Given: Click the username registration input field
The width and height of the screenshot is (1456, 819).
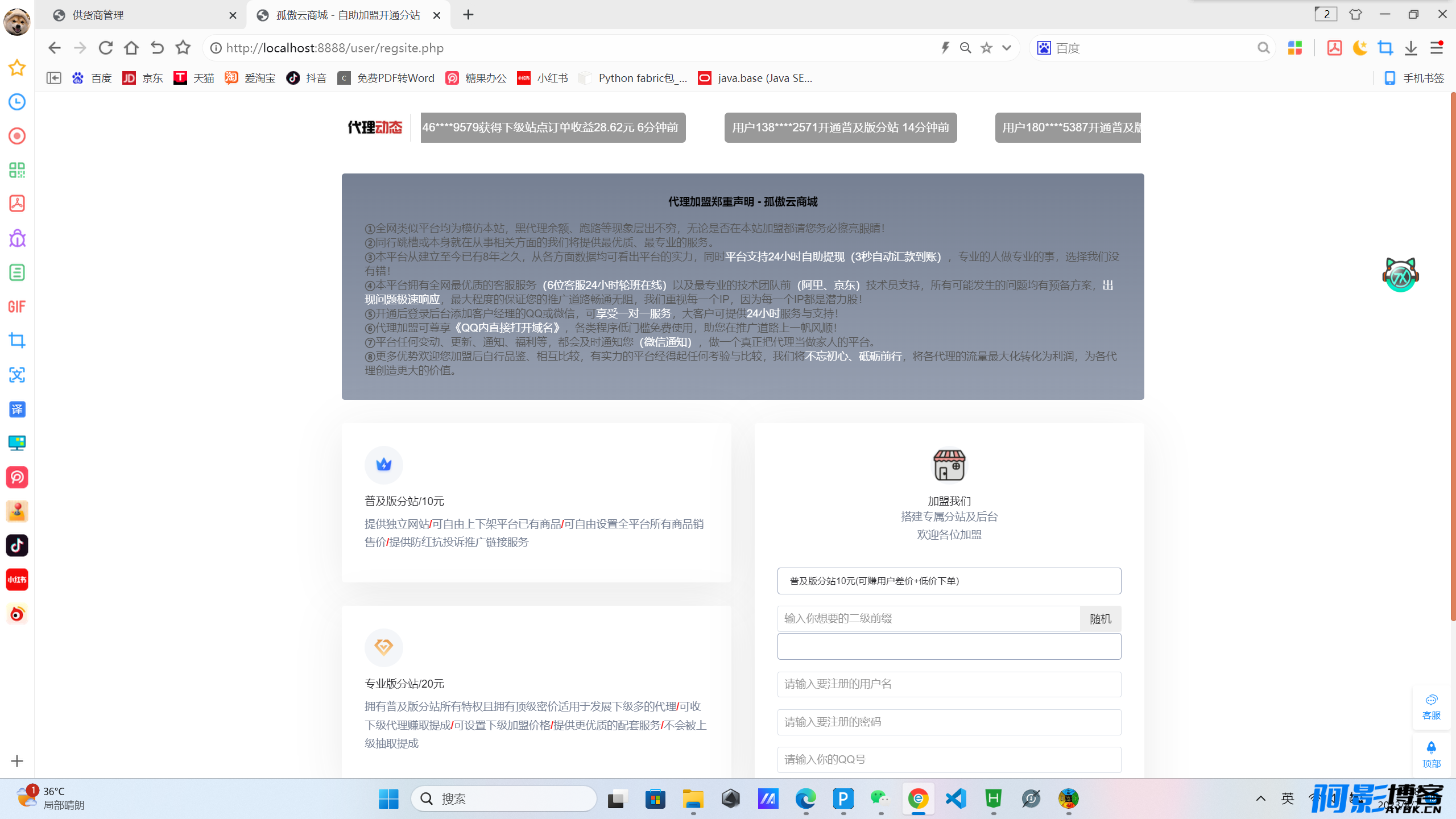Looking at the screenshot, I should [x=949, y=684].
